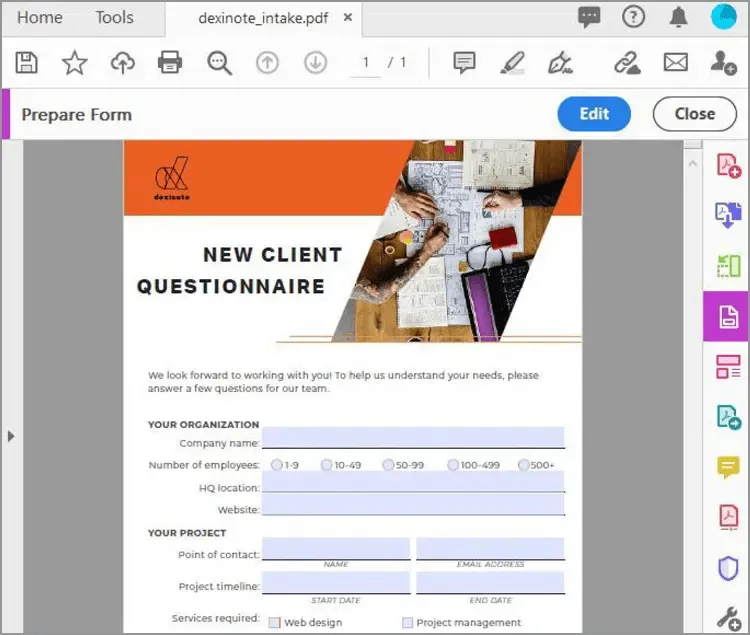
Task: Click the Save file floppy icon
Action: 26,63
